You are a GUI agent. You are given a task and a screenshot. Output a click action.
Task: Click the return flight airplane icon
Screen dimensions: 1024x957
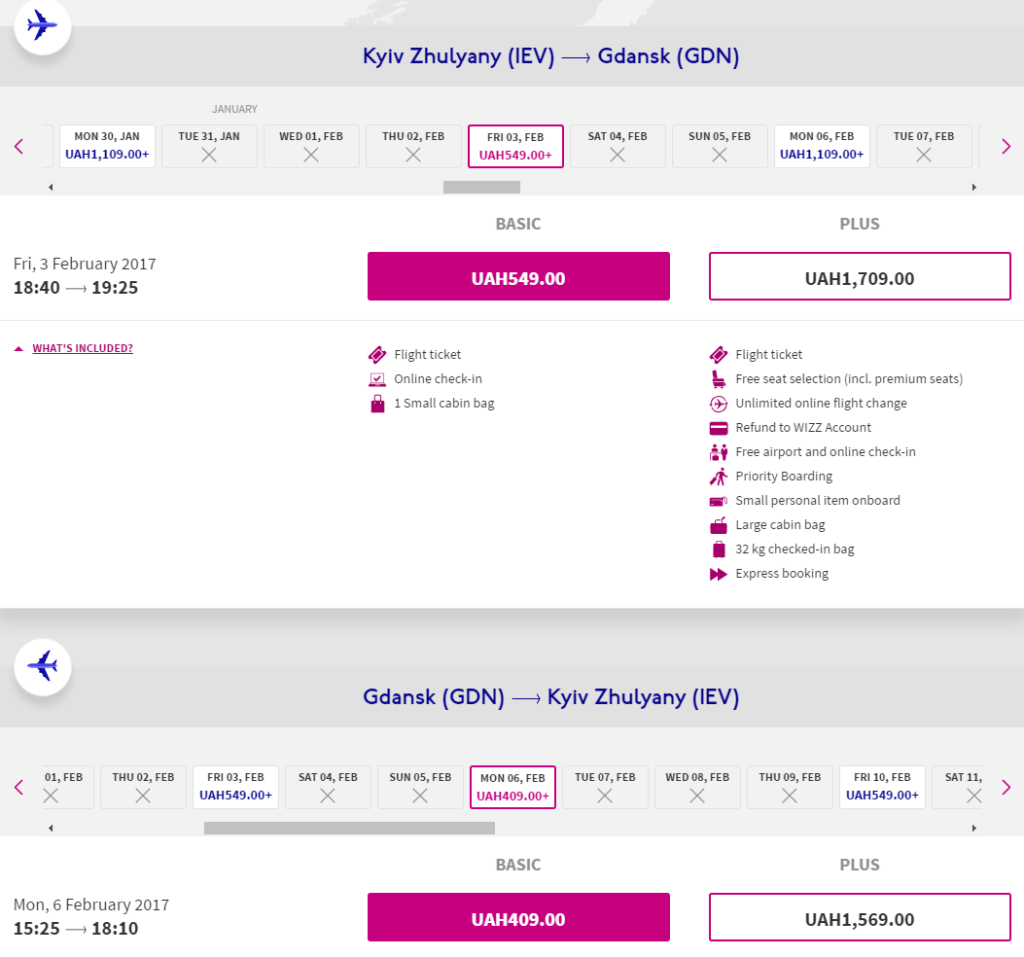[42, 666]
